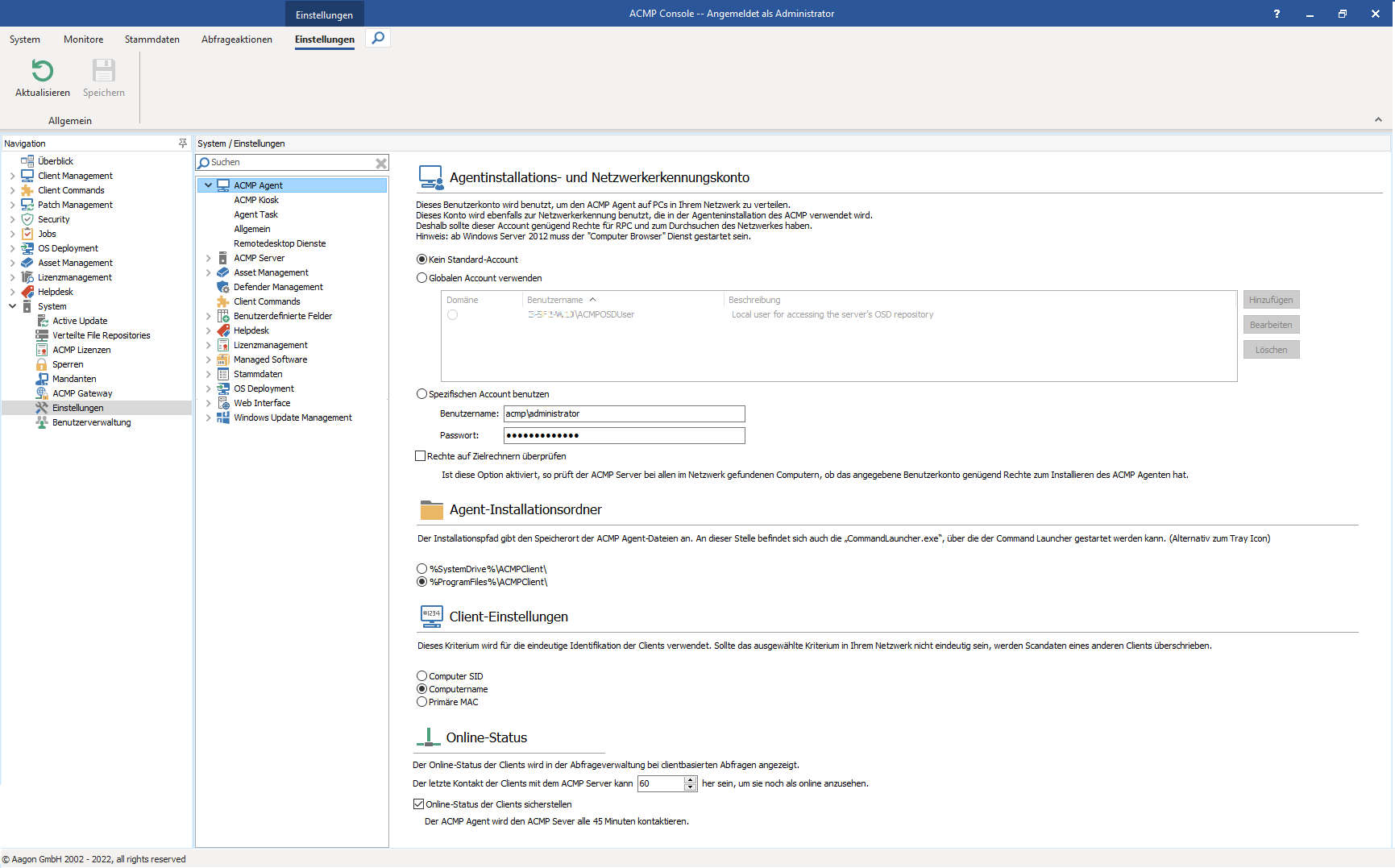The width and height of the screenshot is (1395, 868).
Task: Click the ACMP Gateway icon
Action: coord(42,393)
